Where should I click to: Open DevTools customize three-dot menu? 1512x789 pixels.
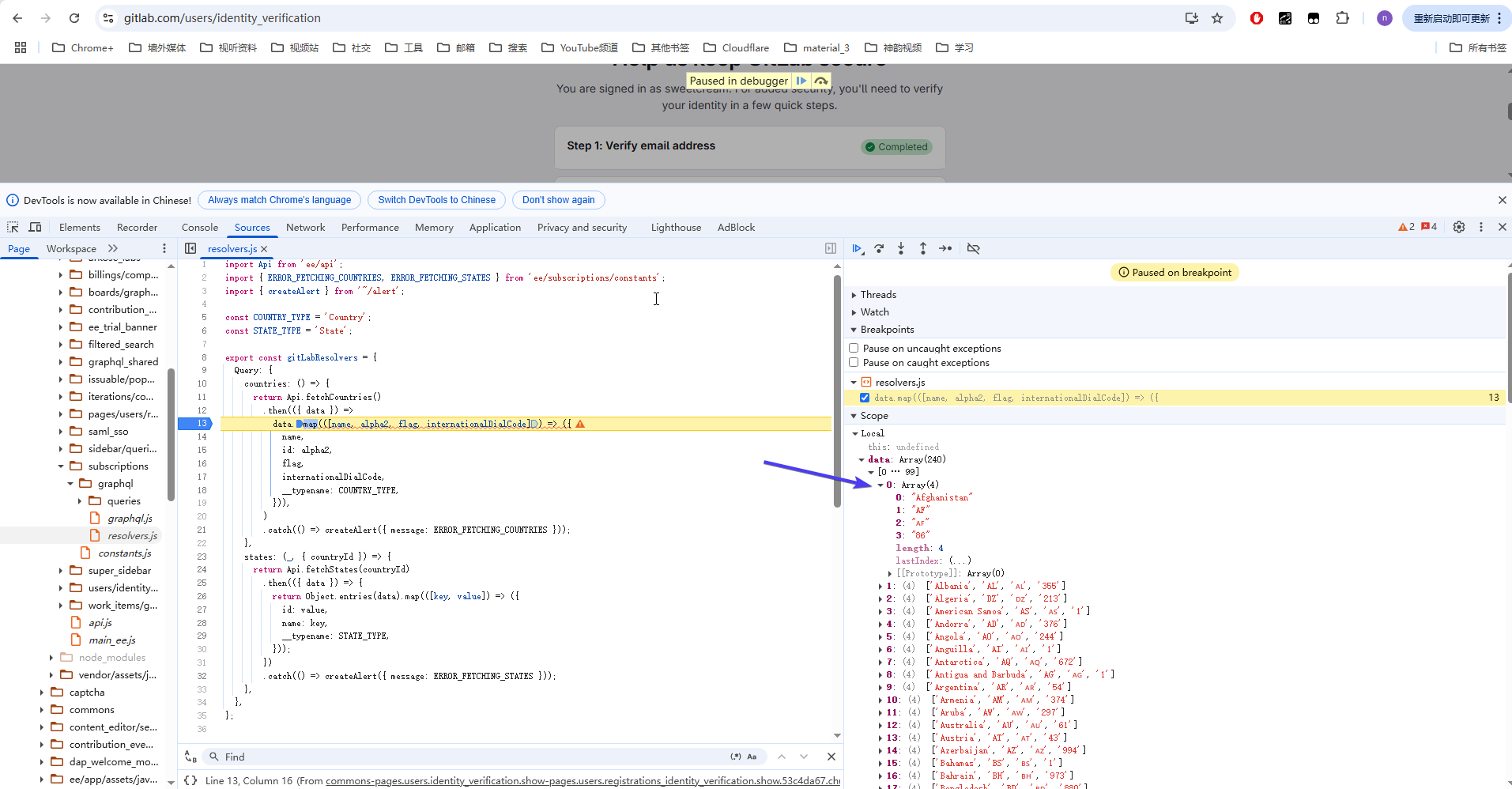[x=1481, y=227]
